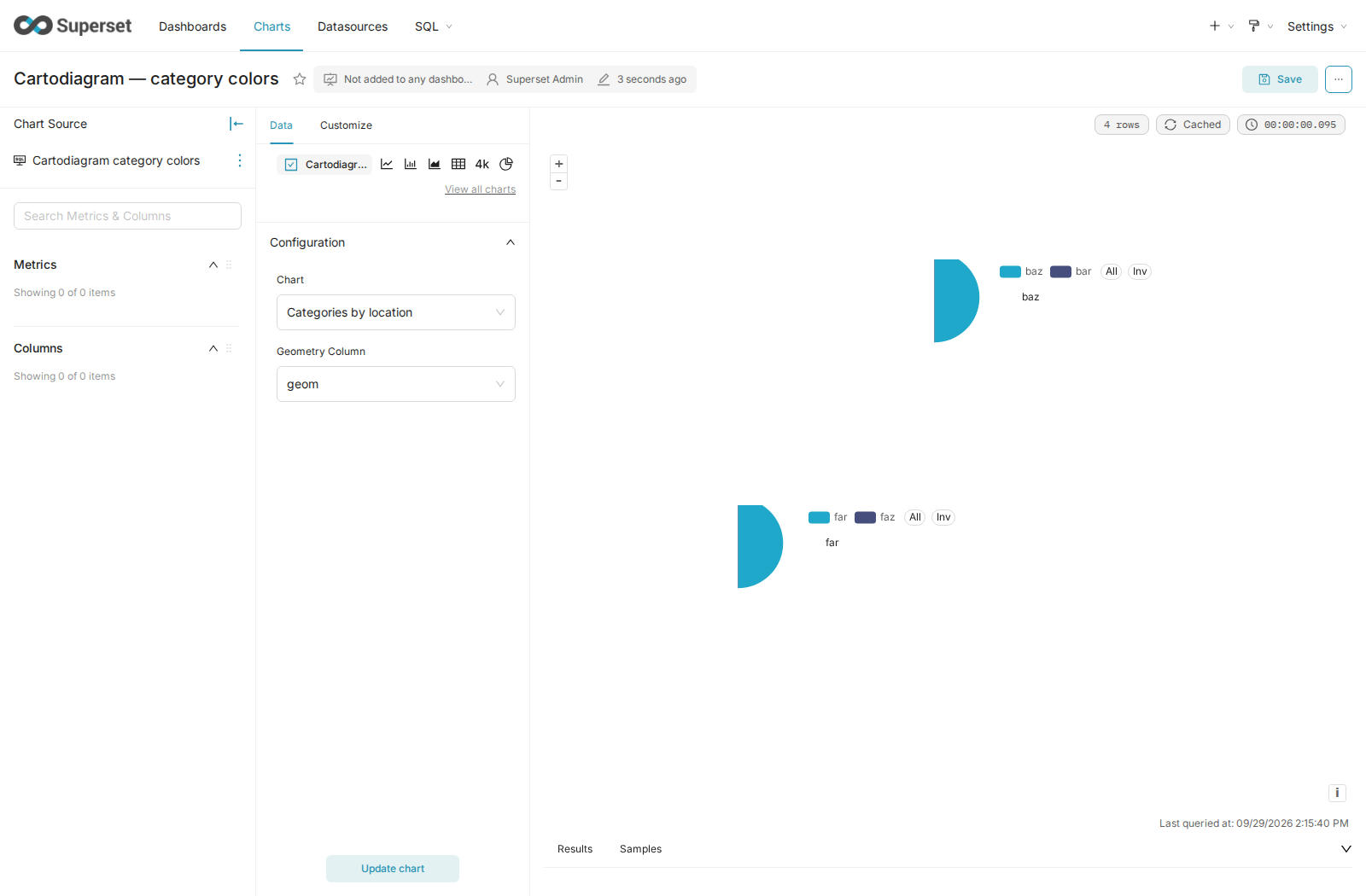Screen dimensions: 1366x896
Task: Open the chart actions ellipsis menu
Action: click(x=1339, y=79)
